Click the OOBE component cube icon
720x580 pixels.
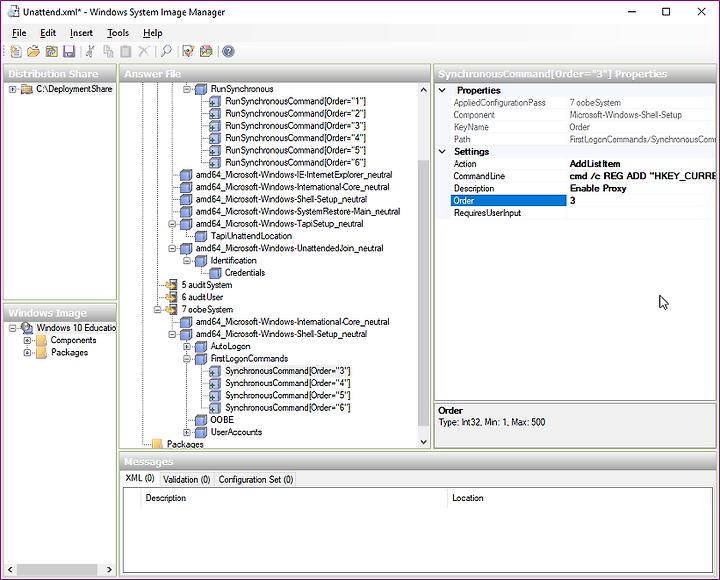(201, 420)
